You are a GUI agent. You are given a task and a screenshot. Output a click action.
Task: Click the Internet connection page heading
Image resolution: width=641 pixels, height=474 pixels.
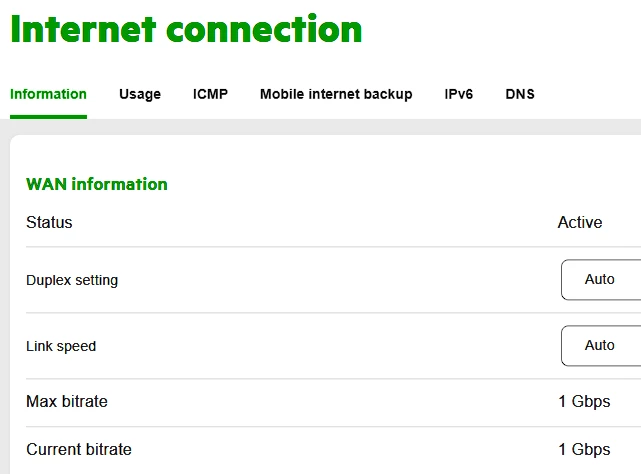pos(186,29)
